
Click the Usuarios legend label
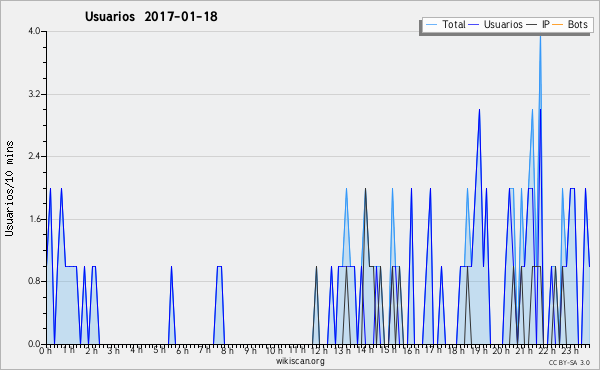[503, 24]
